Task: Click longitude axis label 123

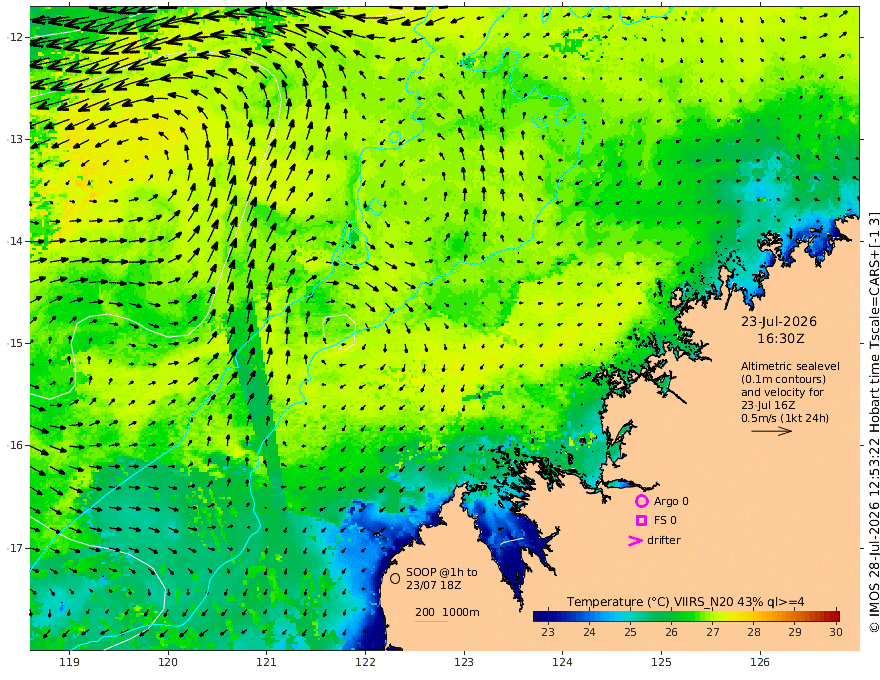Action: (x=464, y=662)
